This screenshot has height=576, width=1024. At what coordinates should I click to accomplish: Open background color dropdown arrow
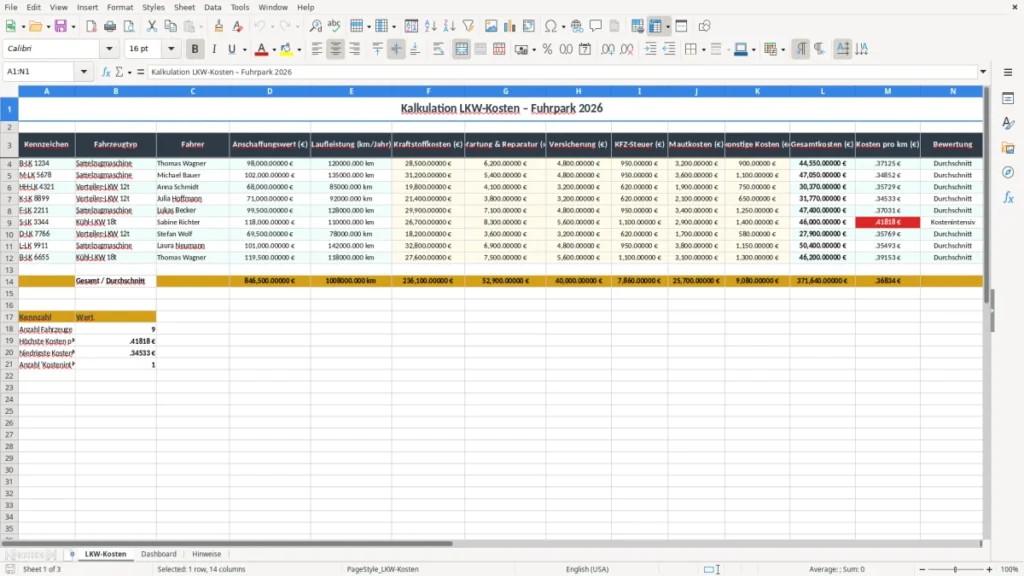tap(299, 49)
